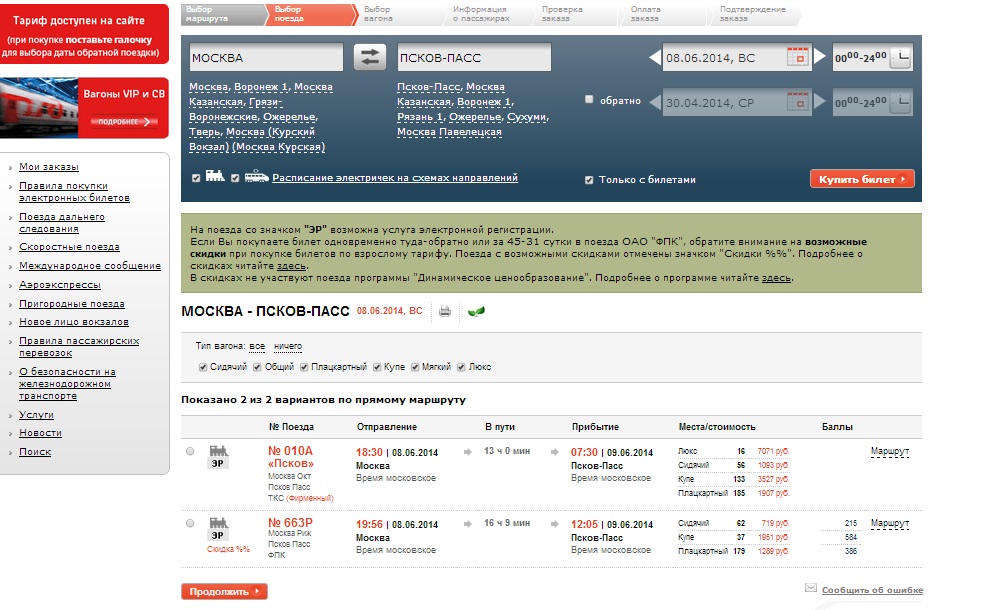The width and height of the screenshot is (981, 610).
Task: Click the printer icon beside the route title
Action: coord(445,312)
